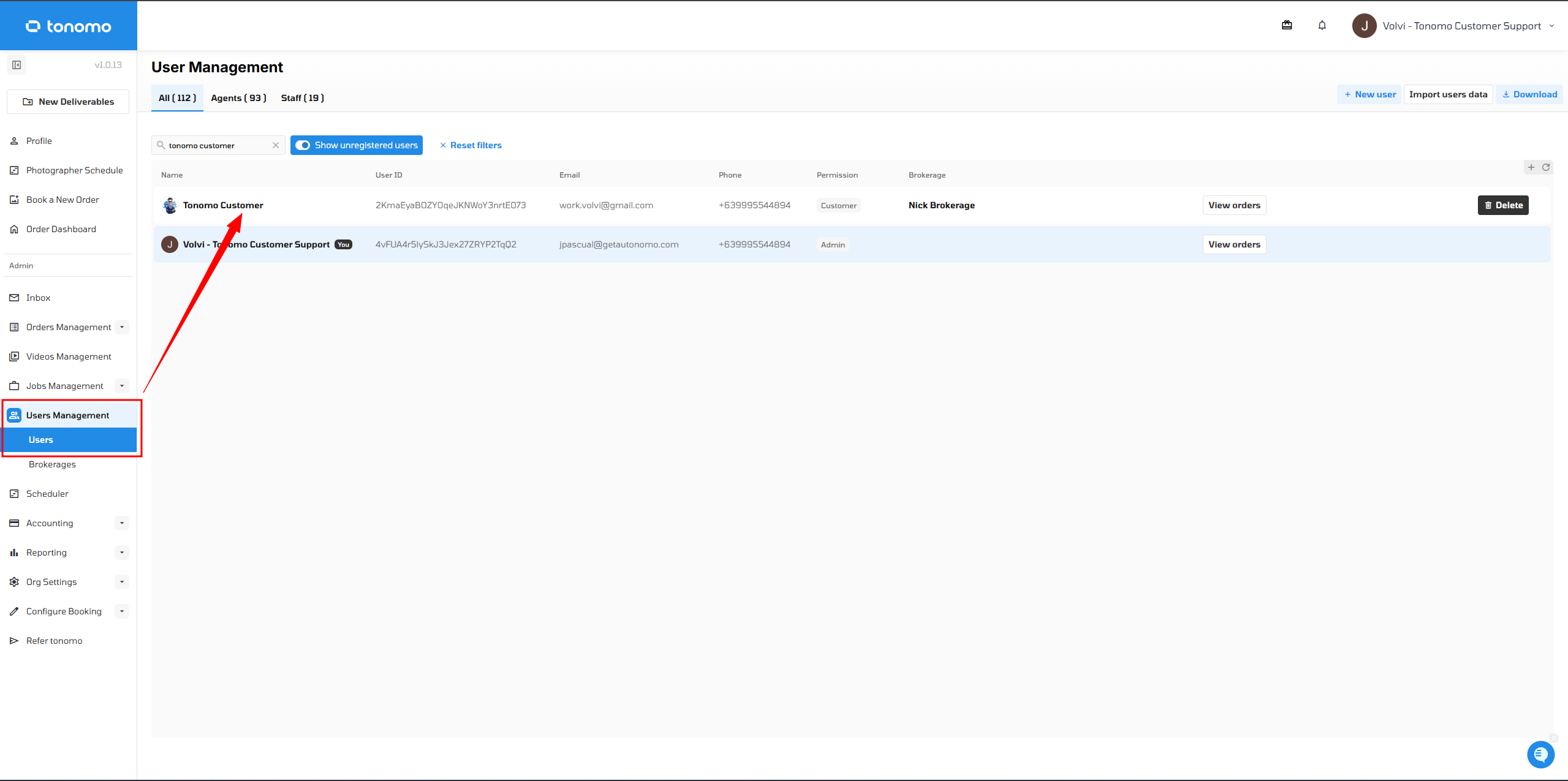
Task: Switch to Agents (93) tab
Action: pyautogui.click(x=238, y=98)
